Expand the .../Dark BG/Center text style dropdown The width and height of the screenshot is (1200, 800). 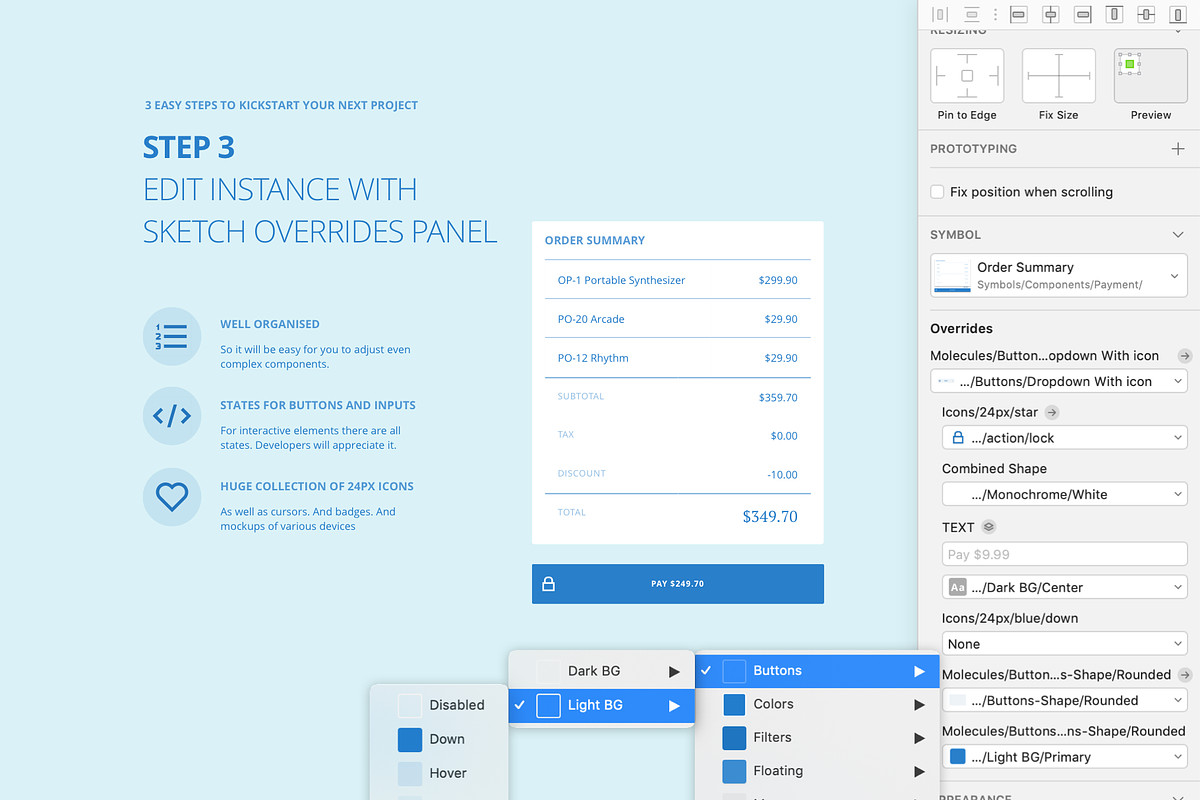pos(1064,588)
